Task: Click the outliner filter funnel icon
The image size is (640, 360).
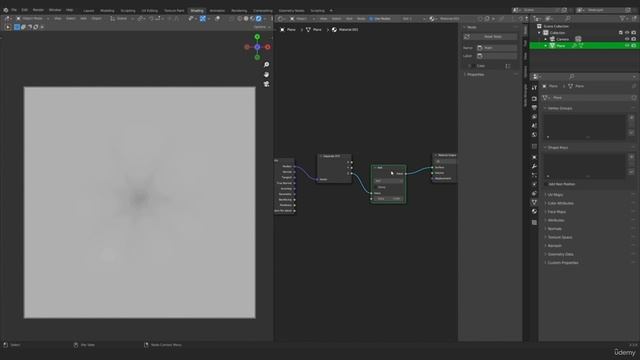Action: coord(622,19)
